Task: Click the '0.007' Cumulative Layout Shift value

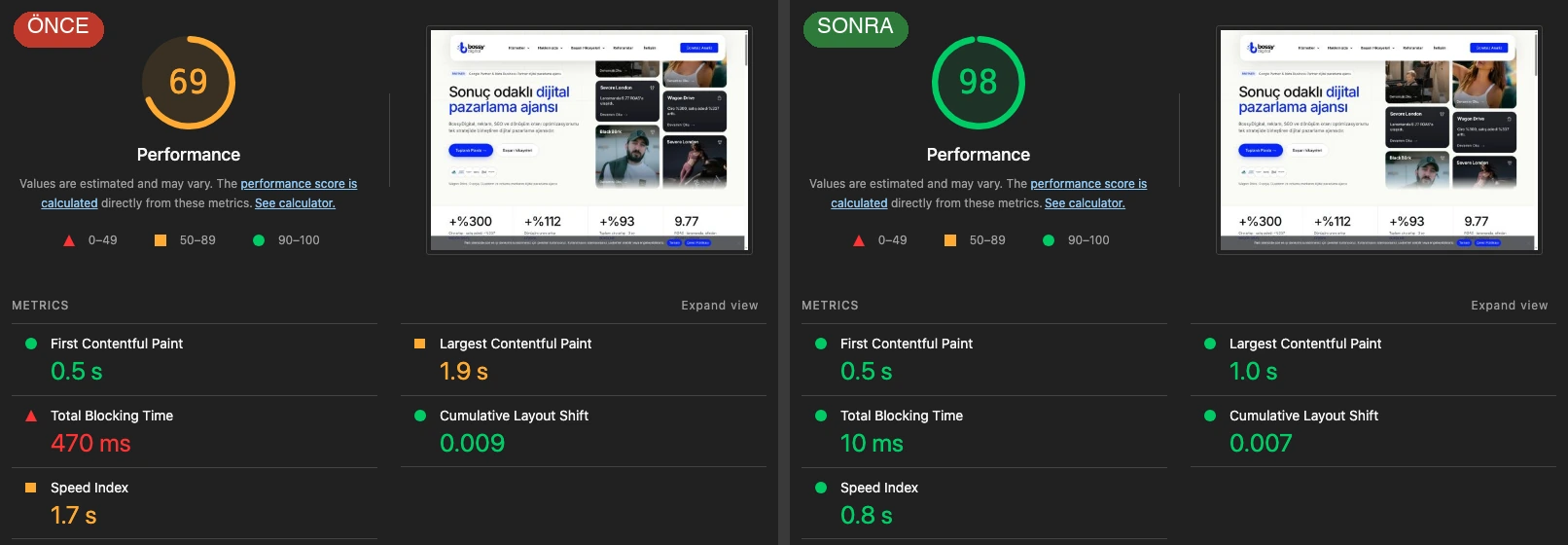Action: [x=1261, y=444]
